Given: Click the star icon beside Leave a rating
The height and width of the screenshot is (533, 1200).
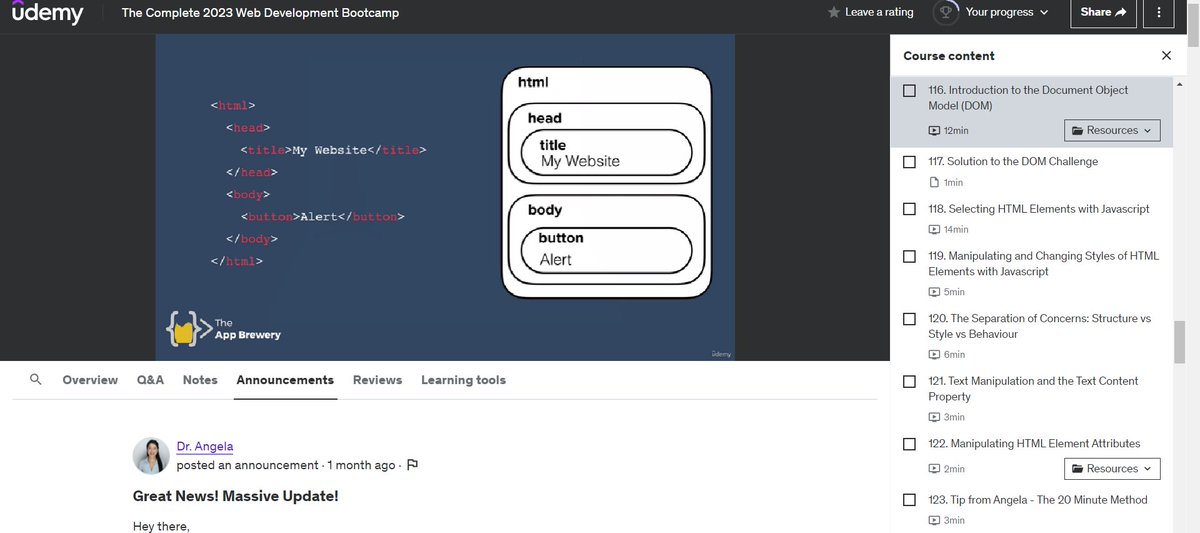Looking at the screenshot, I should [834, 12].
